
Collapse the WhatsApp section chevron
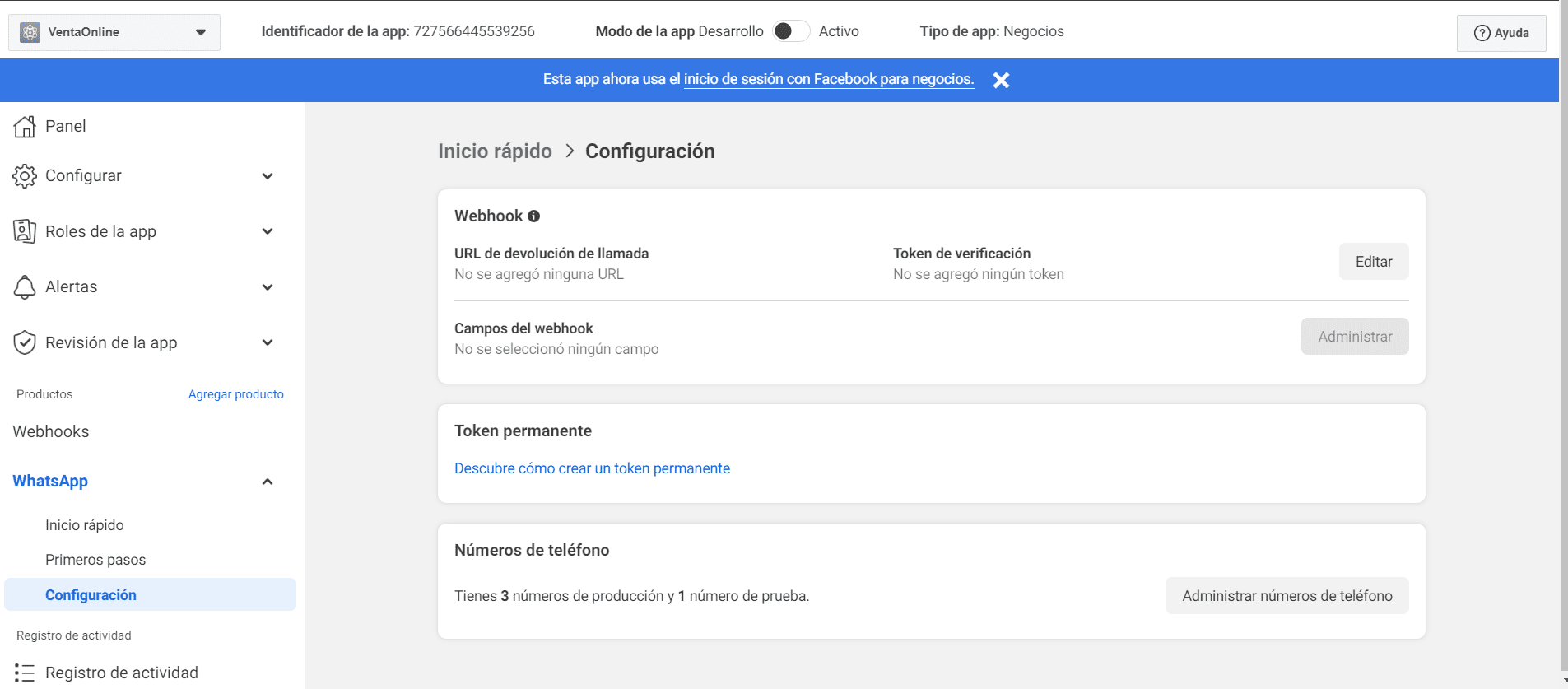click(268, 482)
